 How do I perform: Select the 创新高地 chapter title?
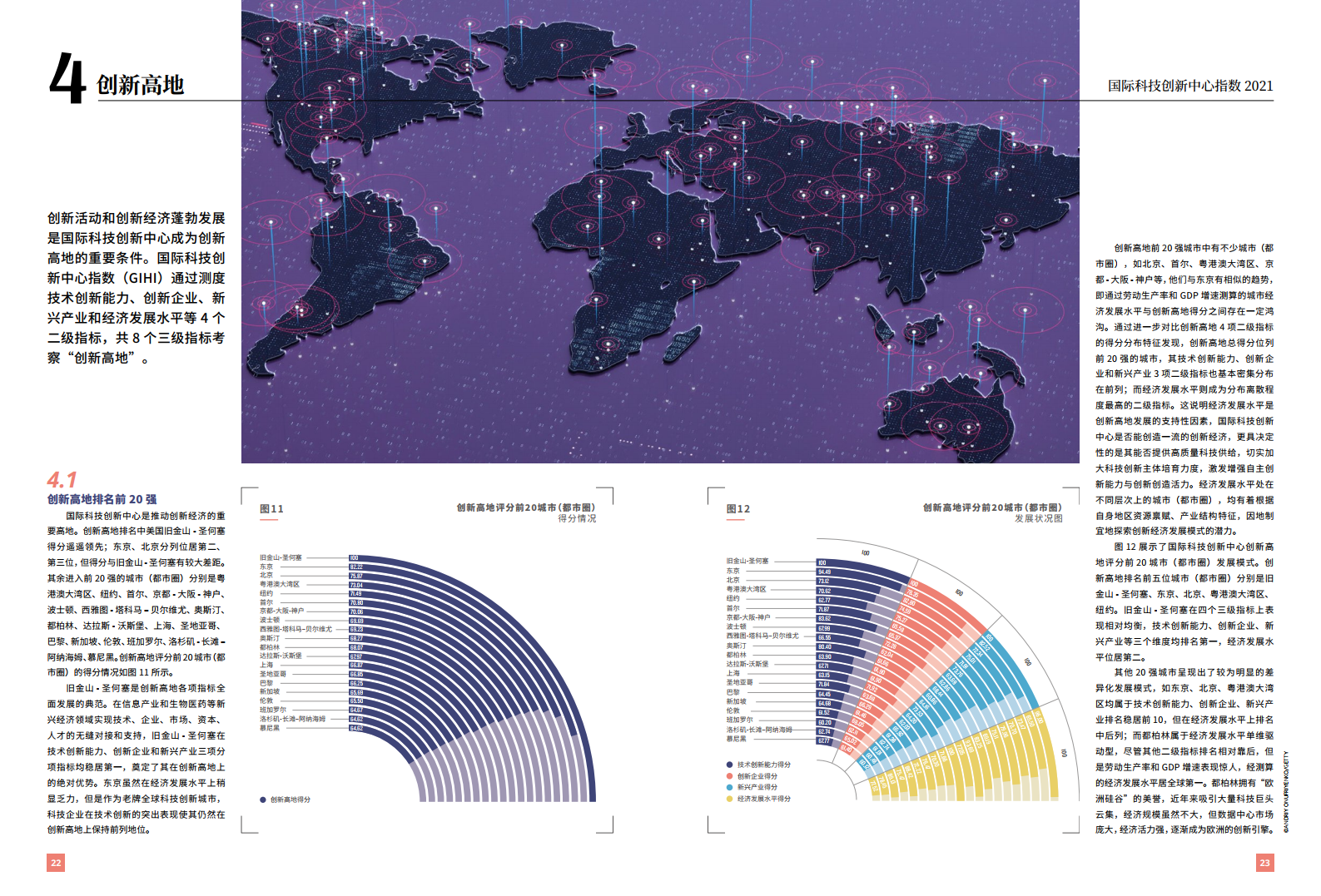click(140, 85)
